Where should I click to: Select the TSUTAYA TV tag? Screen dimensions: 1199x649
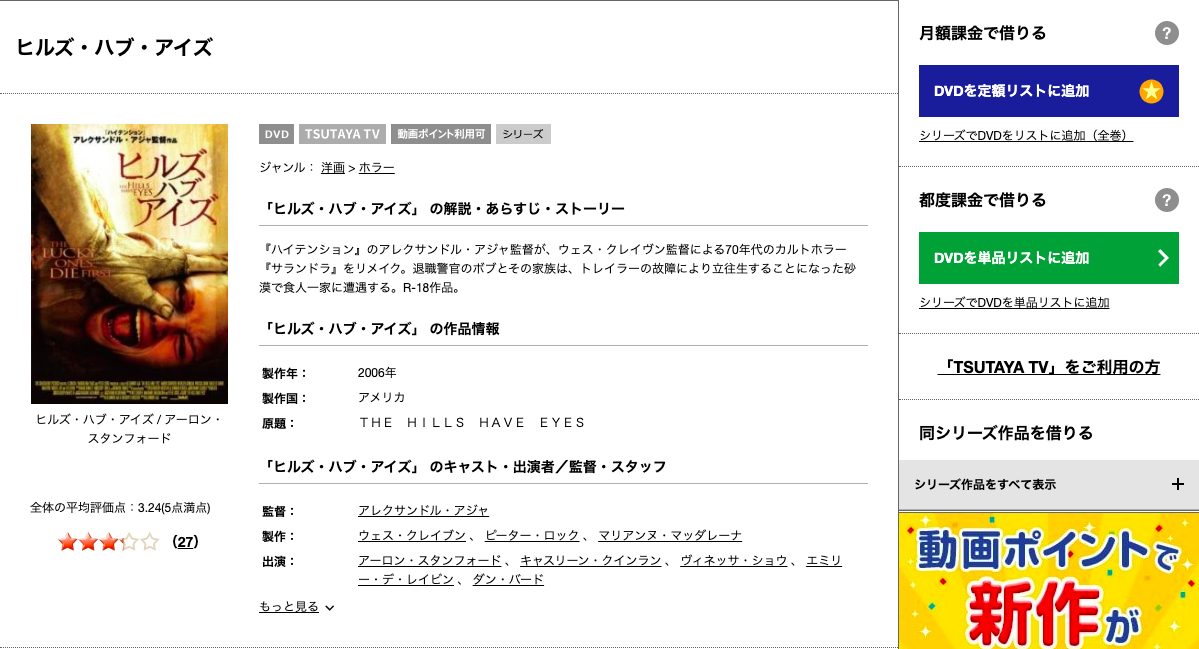[x=342, y=134]
